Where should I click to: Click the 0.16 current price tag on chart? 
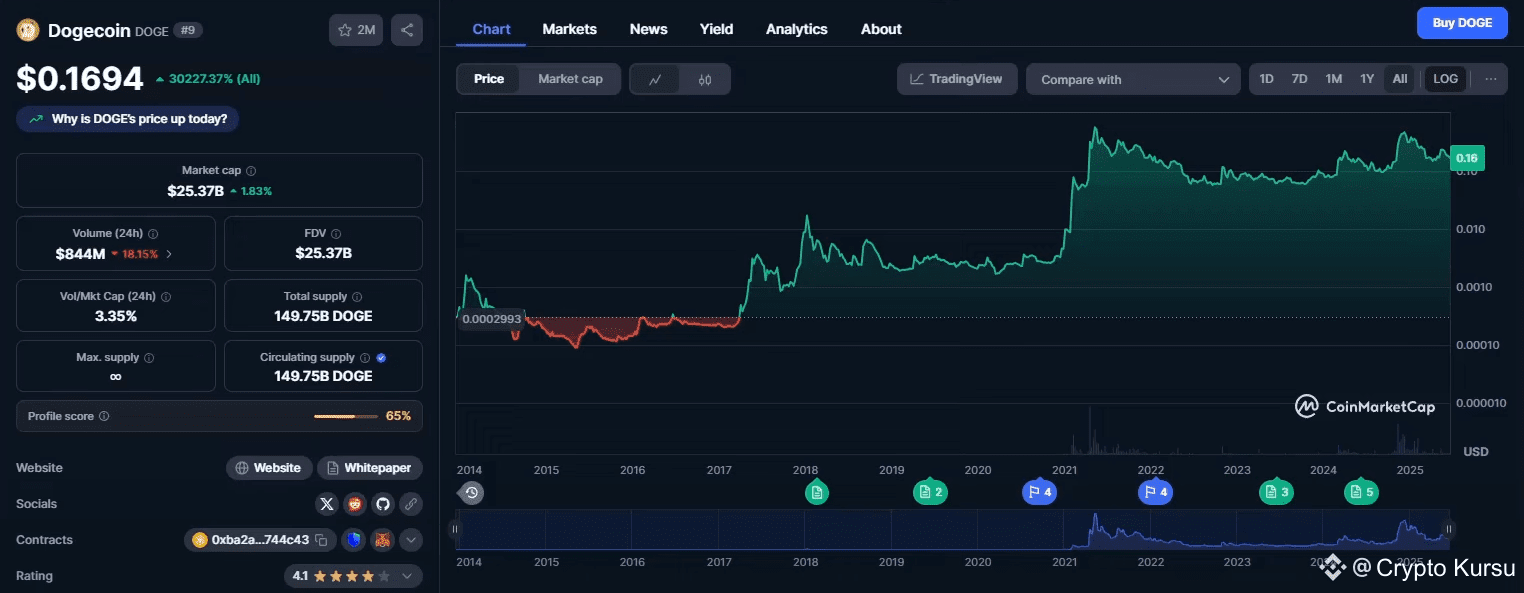pos(1467,158)
